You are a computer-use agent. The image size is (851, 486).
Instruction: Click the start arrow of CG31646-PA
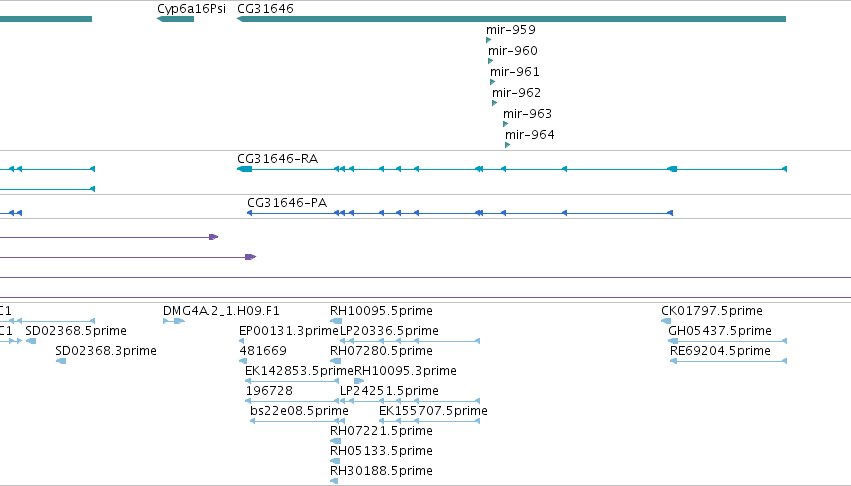point(250,213)
